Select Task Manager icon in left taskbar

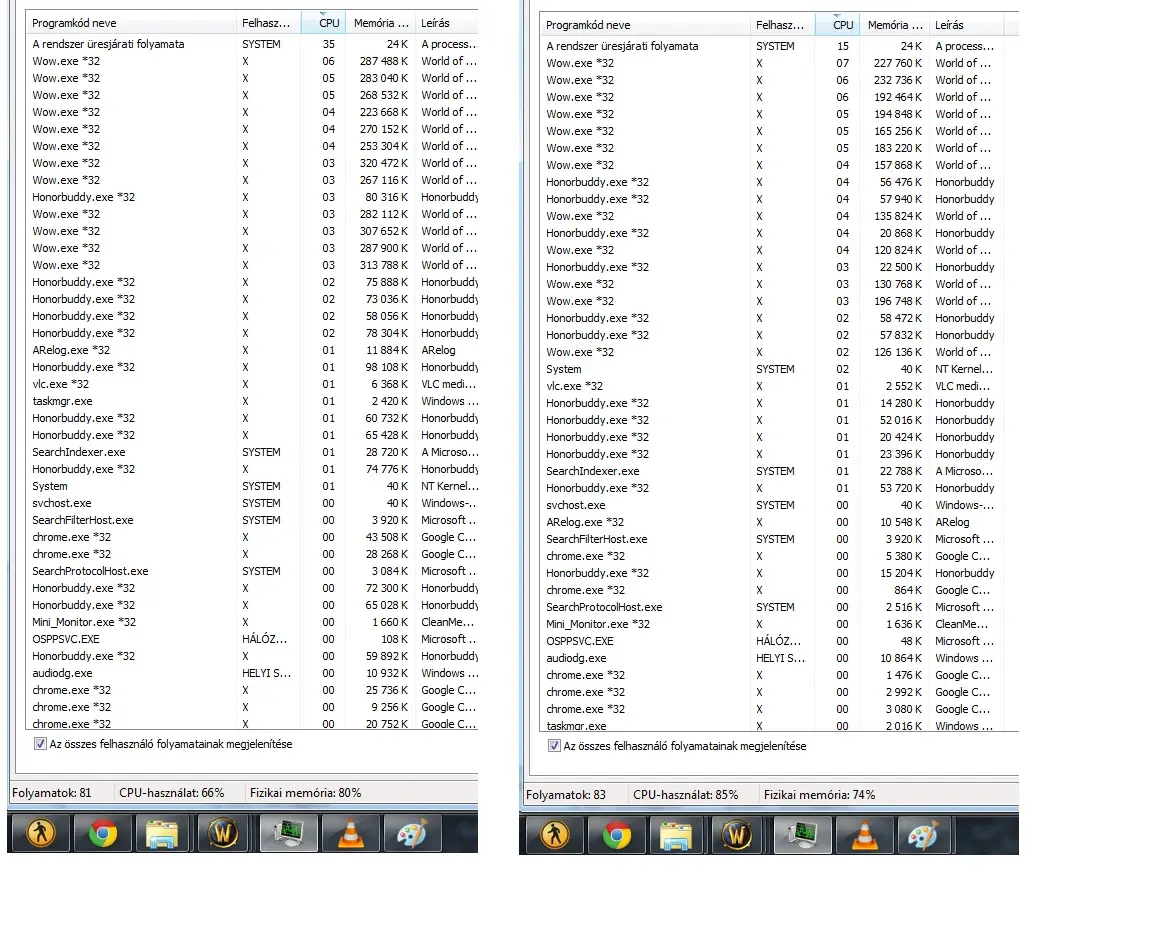(x=288, y=833)
